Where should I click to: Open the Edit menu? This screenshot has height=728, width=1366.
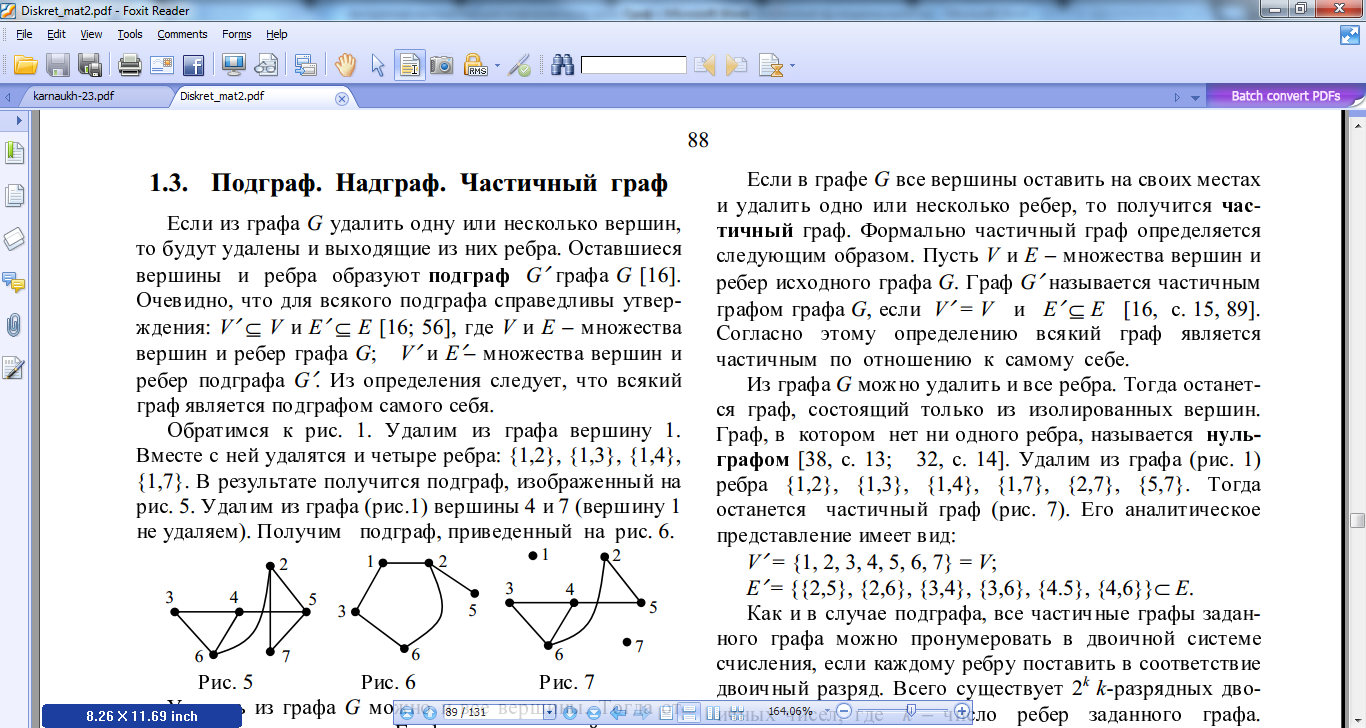point(57,34)
